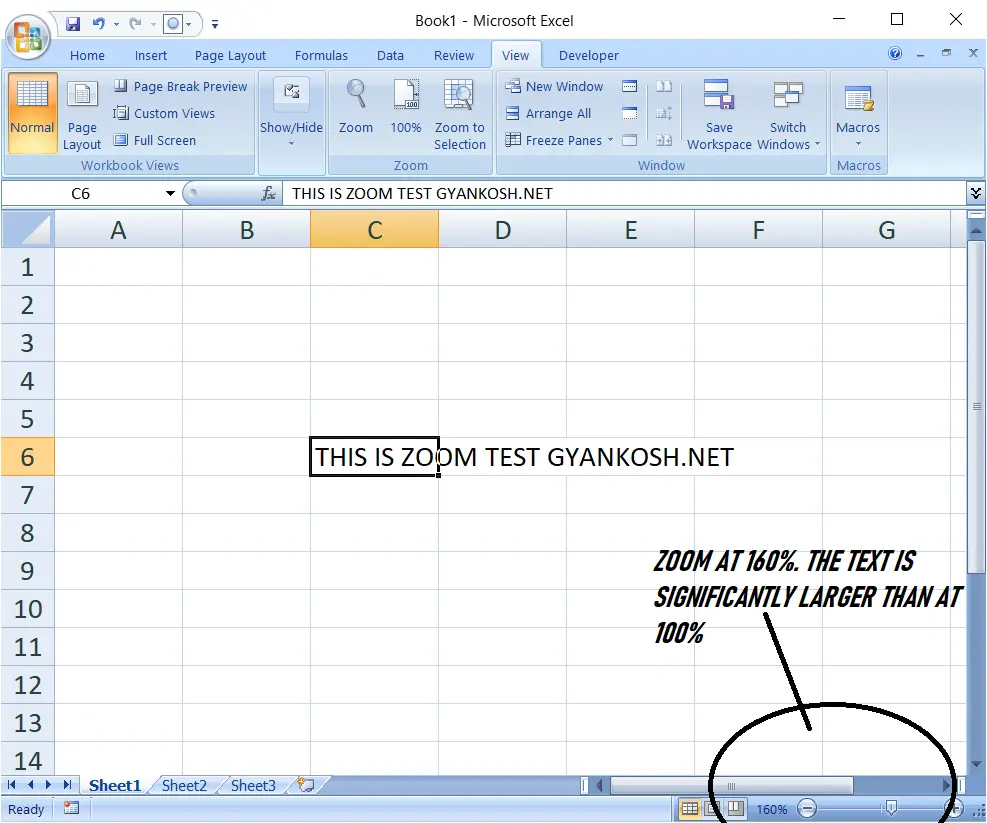Select cell C6 with the zoom test text
This screenshot has height=823, width=987.
[374, 457]
